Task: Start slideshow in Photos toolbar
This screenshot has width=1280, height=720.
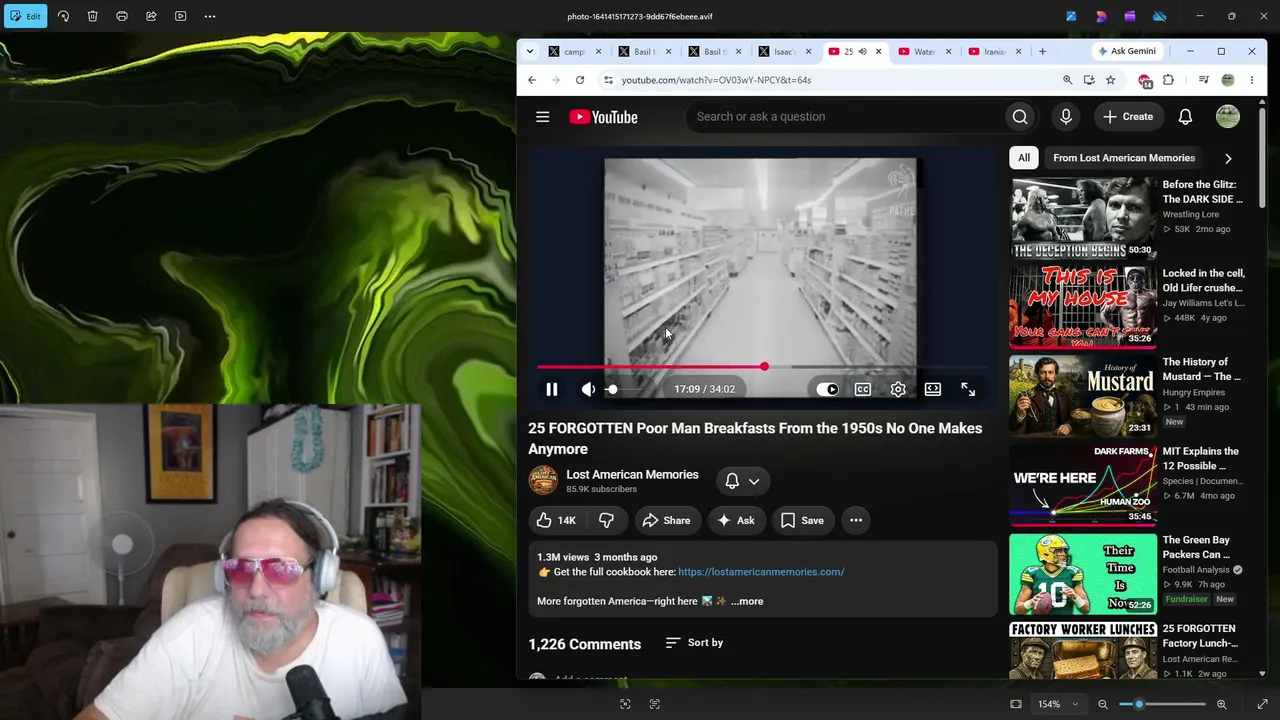Action: pos(180,16)
